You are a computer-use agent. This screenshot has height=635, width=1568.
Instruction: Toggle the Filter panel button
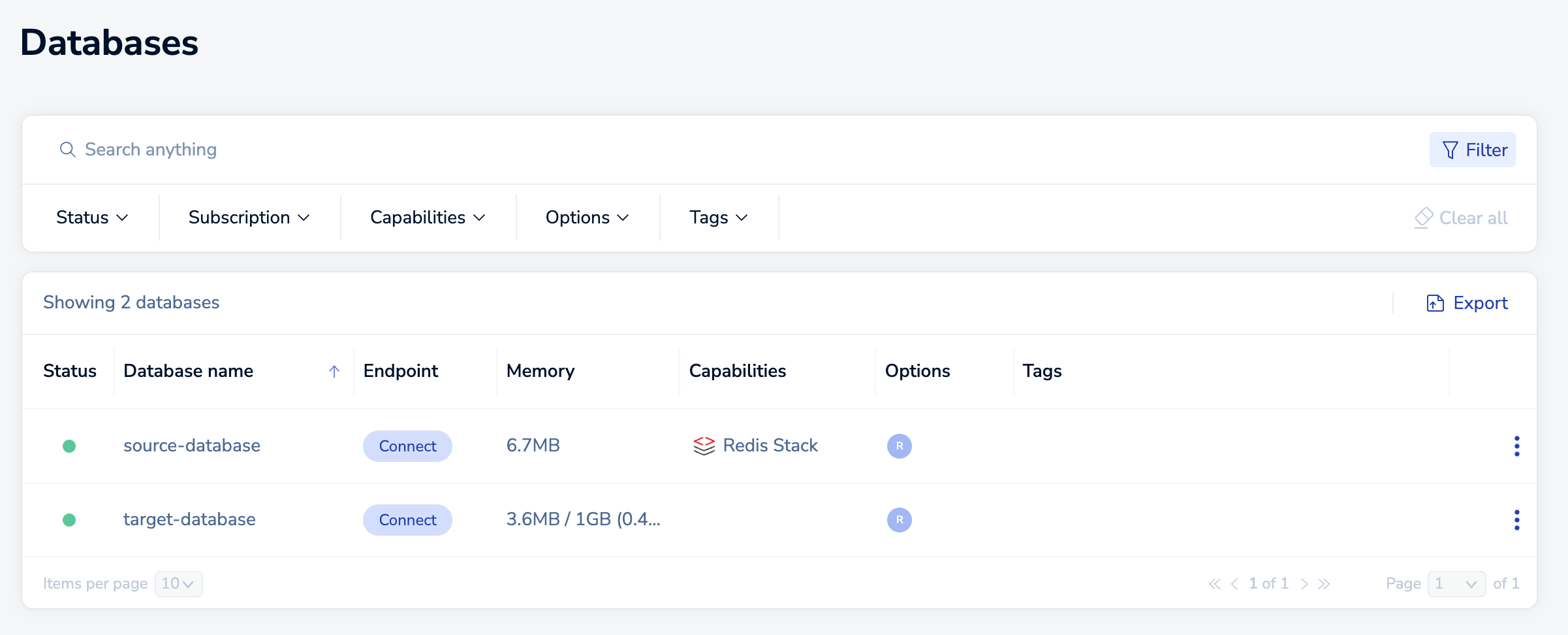(1472, 150)
